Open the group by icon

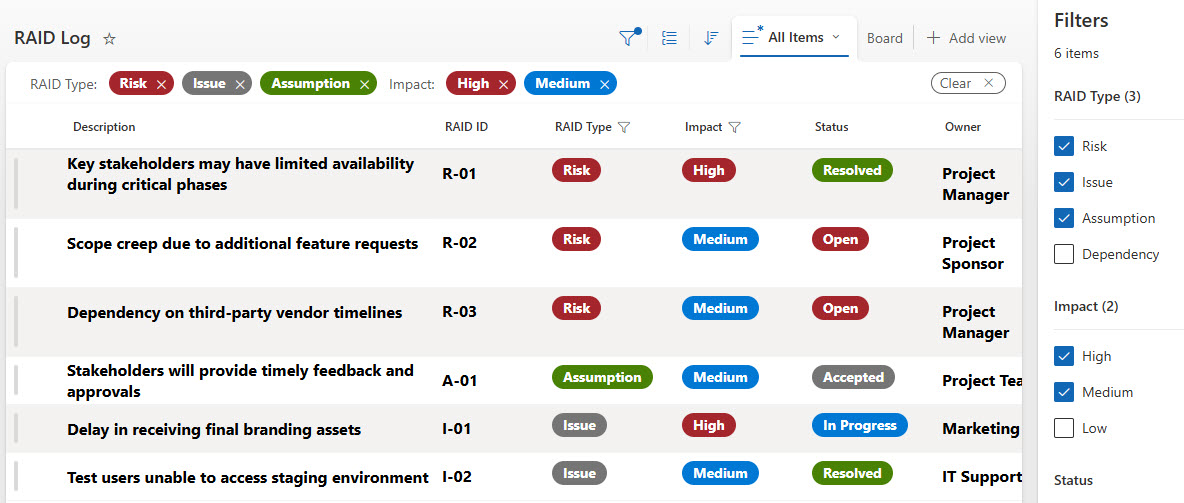pos(670,38)
